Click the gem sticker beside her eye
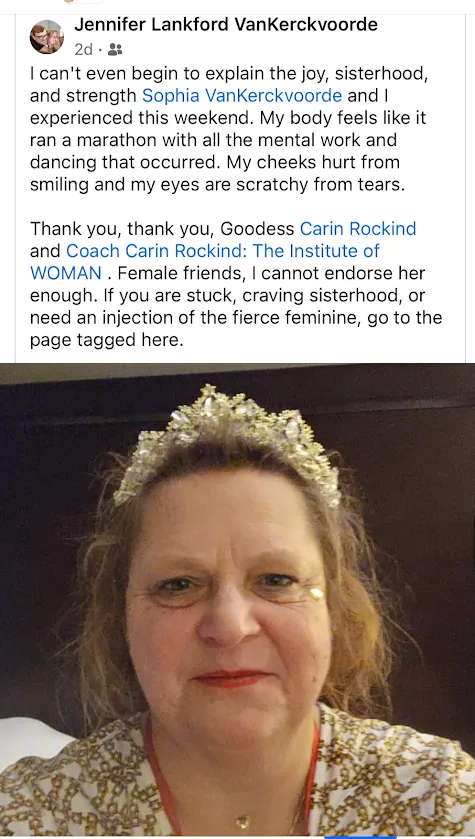This screenshot has height=839, width=475. point(317,593)
